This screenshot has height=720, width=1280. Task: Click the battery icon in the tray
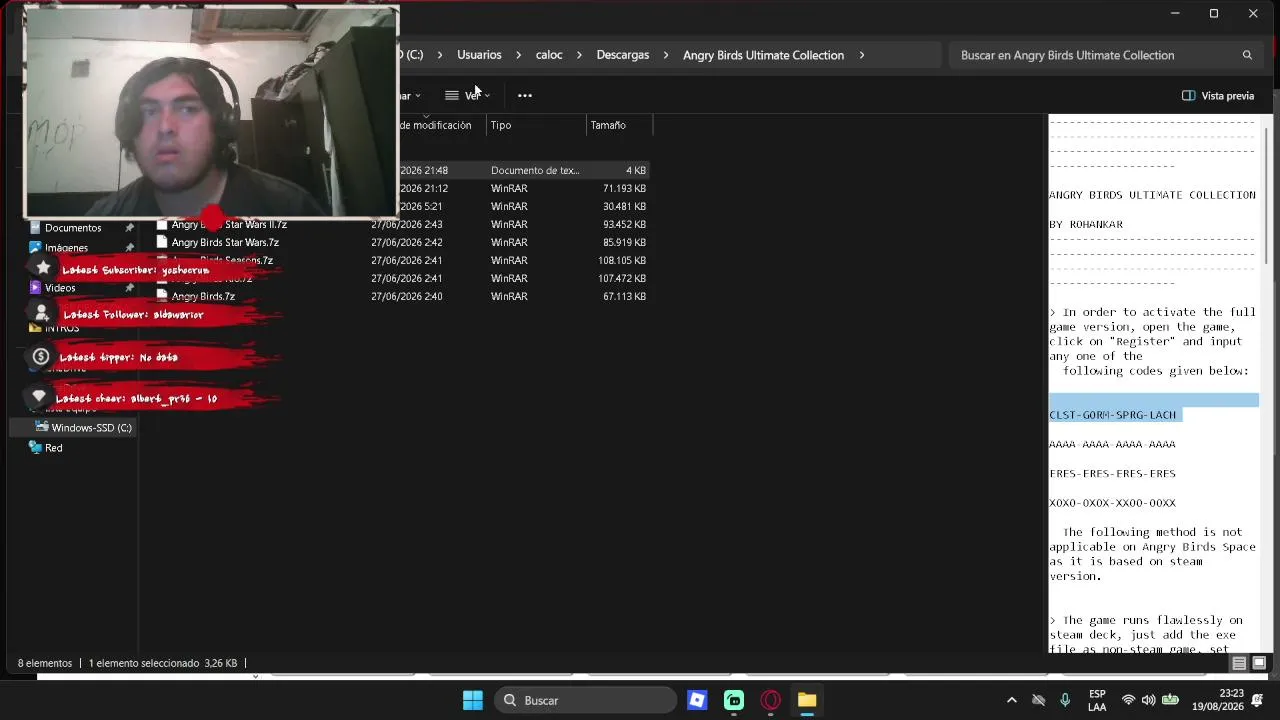tap(1170, 700)
